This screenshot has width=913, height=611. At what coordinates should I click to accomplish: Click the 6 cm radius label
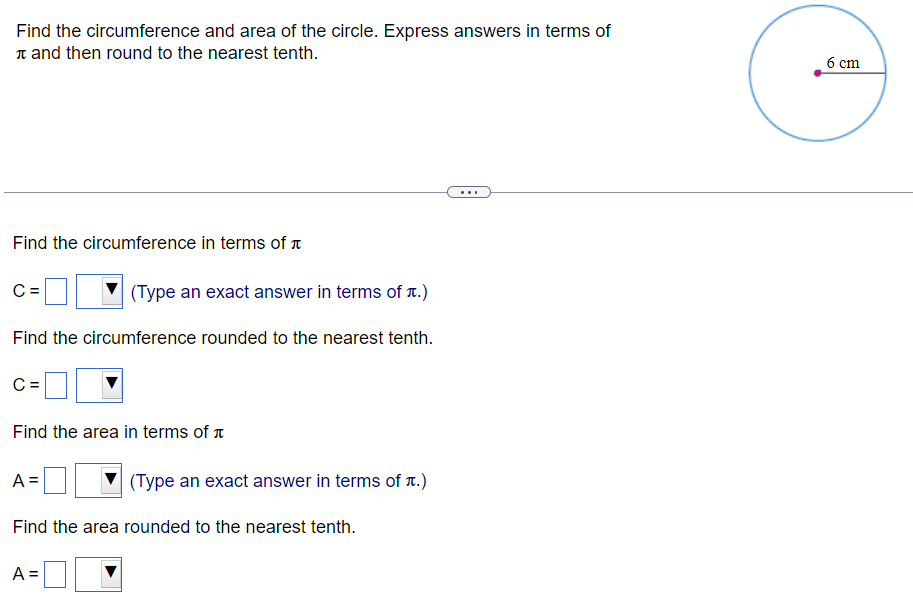843,62
